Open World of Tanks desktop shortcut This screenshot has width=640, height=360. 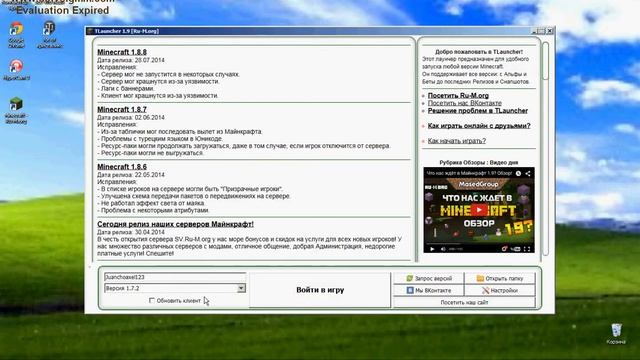(x=49, y=35)
